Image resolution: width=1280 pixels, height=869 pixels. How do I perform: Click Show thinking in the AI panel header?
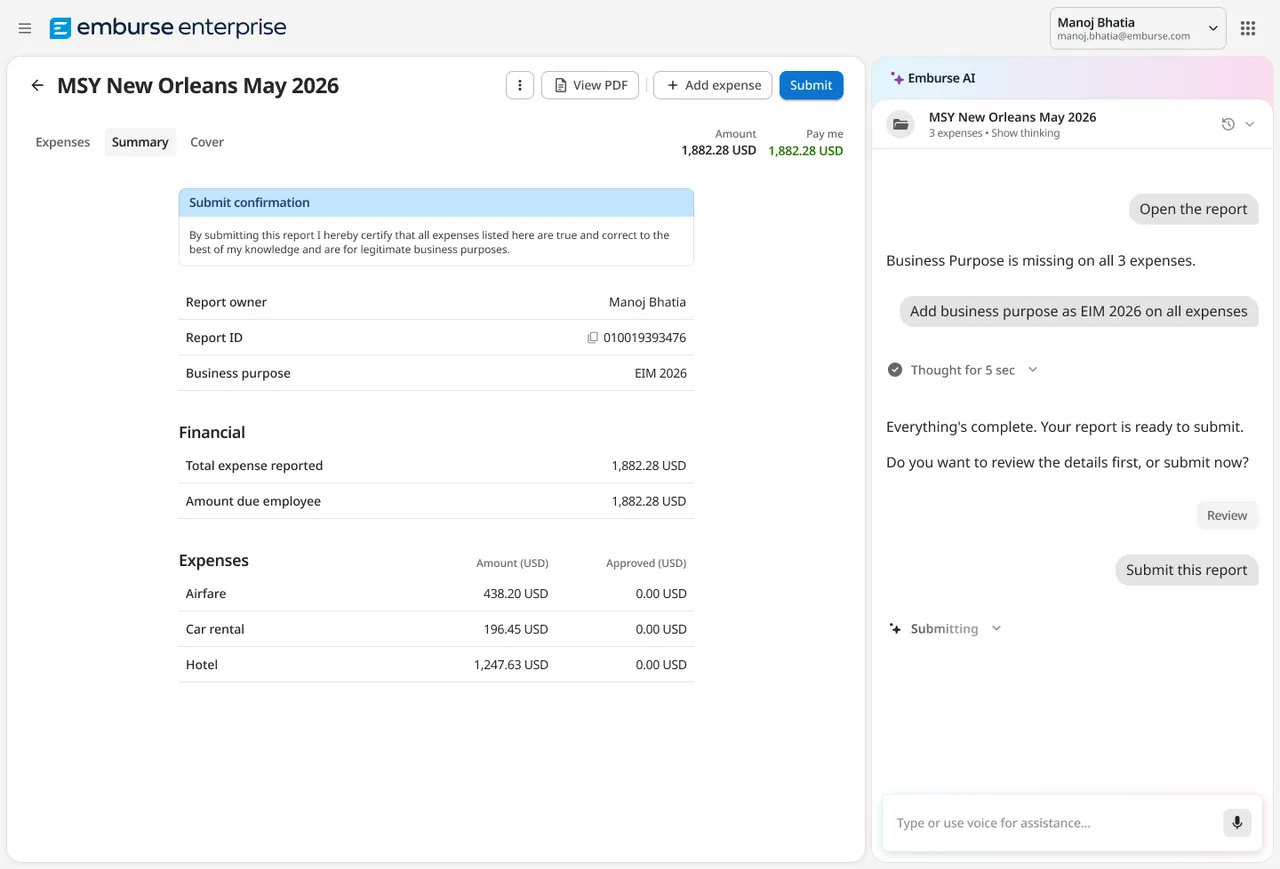(x=1025, y=133)
